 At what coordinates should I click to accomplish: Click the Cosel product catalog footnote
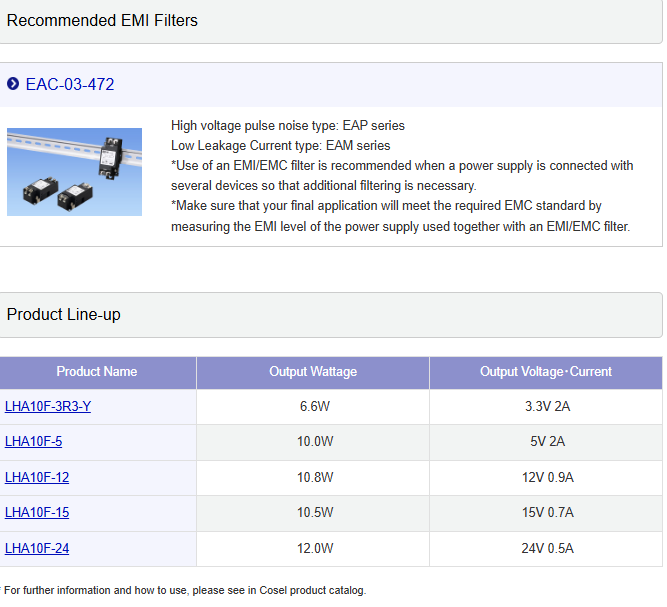tap(185, 590)
